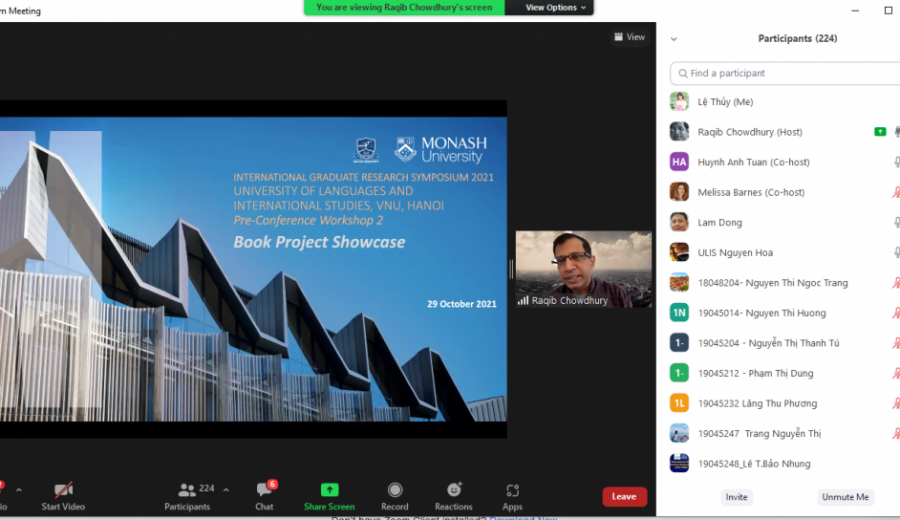
Task: Click the Unmute Me button
Action: 845,497
